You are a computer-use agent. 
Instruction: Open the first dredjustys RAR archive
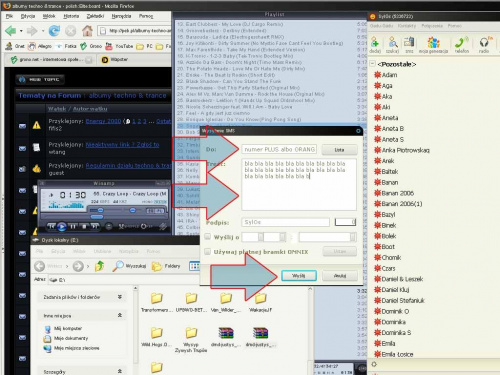pyautogui.click(x=226, y=337)
